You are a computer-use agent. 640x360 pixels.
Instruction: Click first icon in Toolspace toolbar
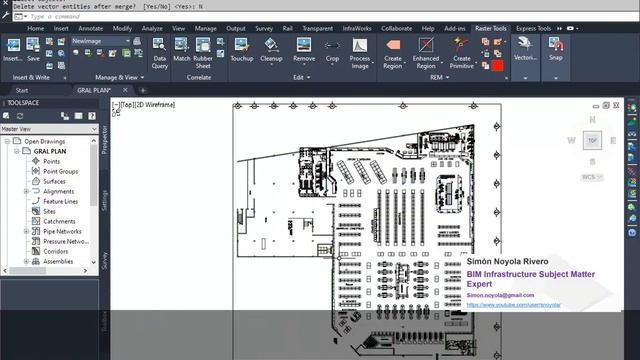pyautogui.click(x=6, y=116)
